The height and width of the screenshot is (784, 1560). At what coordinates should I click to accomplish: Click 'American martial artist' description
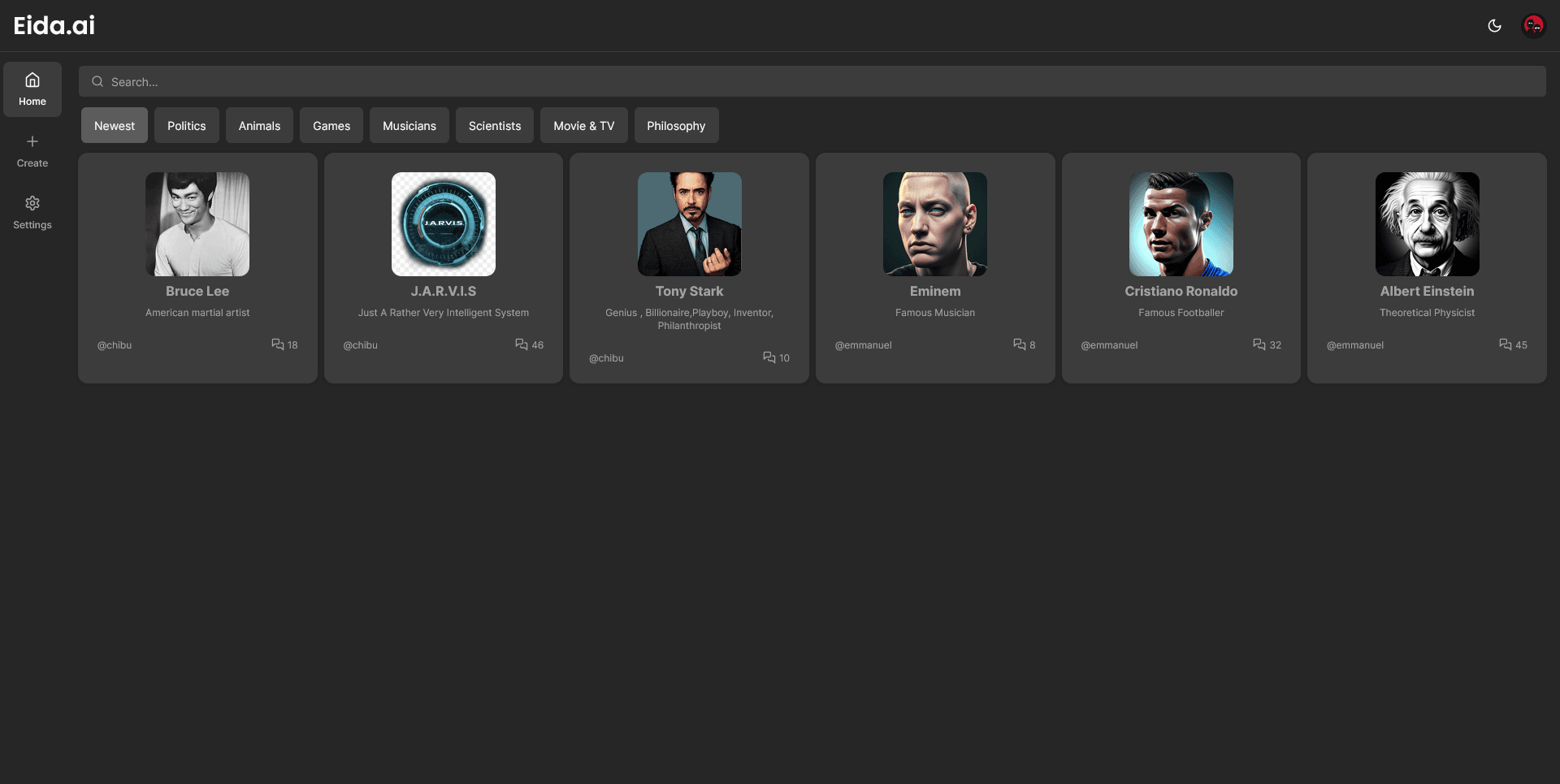click(x=197, y=313)
